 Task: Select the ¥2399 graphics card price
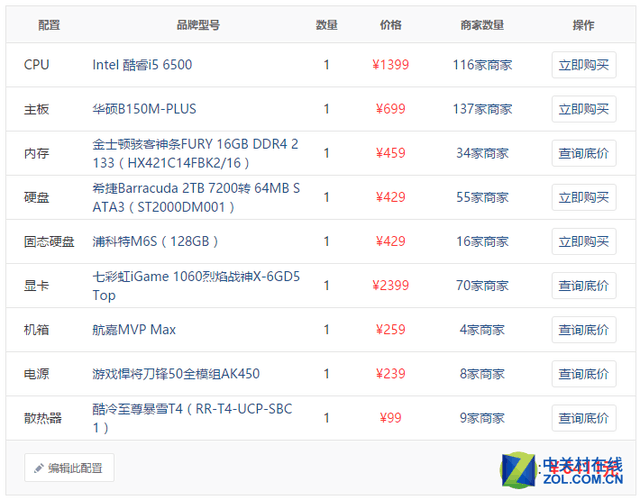point(390,285)
